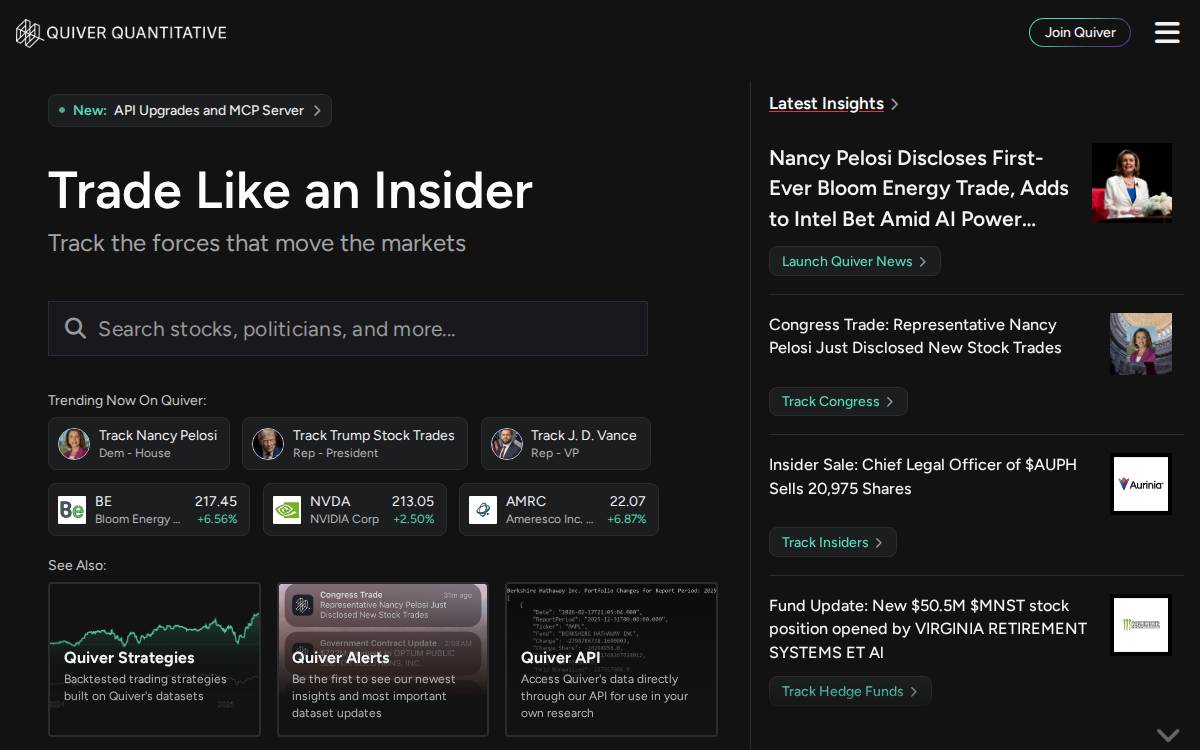Open the BE Bloom Energy ticker card
The height and width of the screenshot is (750, 1200).
pos(149,510)
